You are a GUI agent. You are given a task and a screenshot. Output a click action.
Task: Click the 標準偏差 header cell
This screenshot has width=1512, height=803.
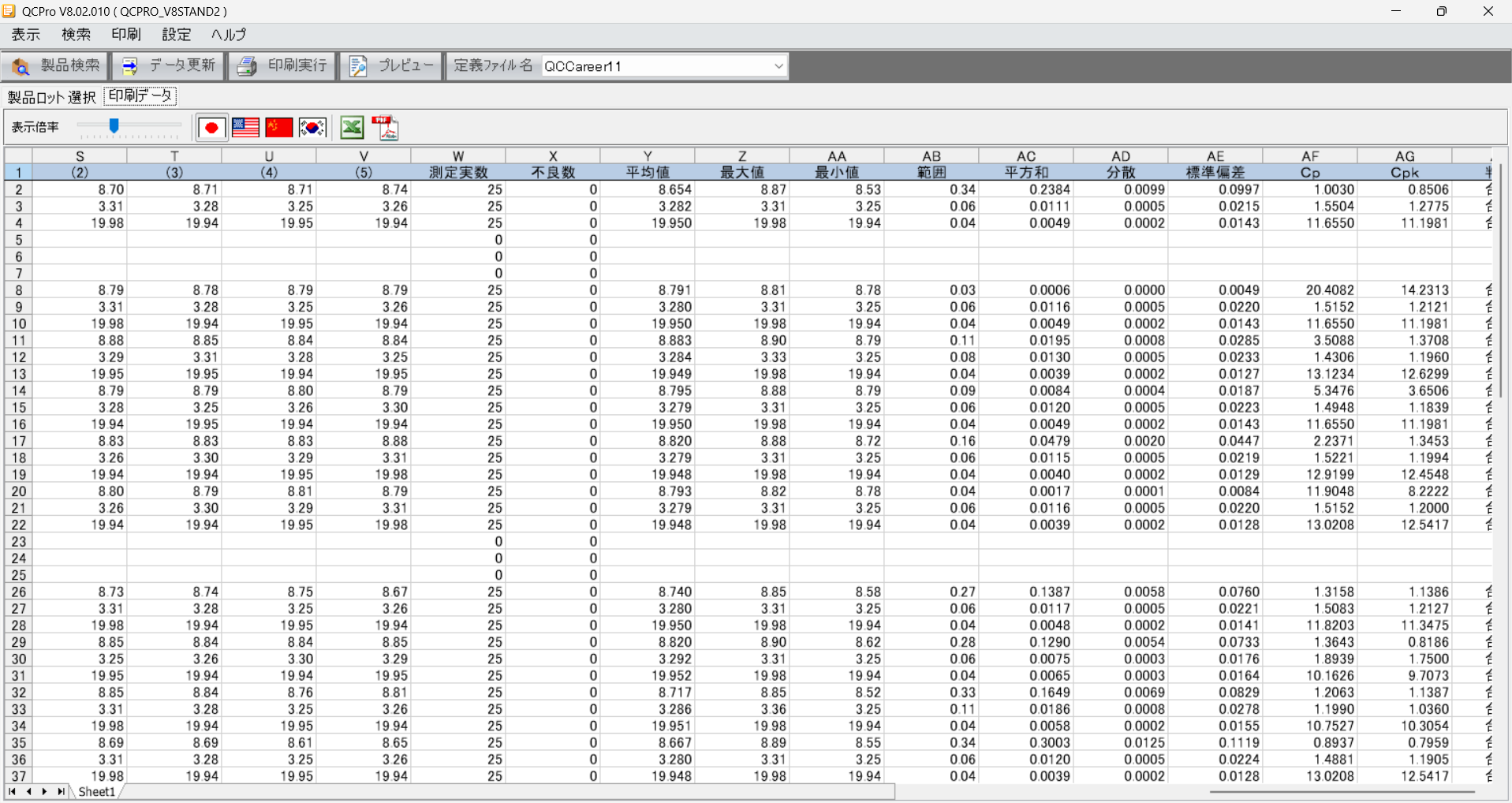pos(1215,173)
